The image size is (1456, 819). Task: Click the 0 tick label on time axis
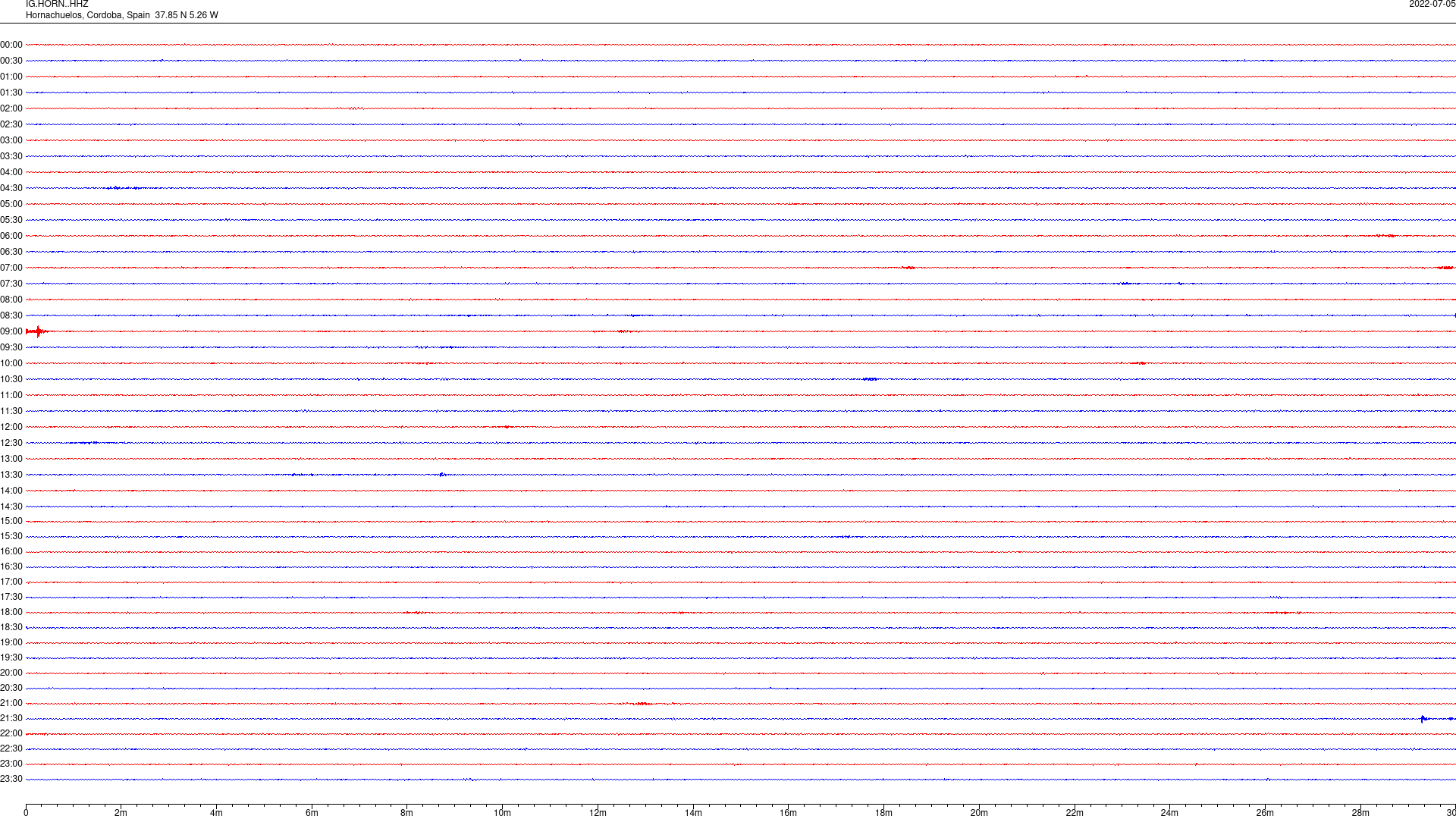coord(26,813)
